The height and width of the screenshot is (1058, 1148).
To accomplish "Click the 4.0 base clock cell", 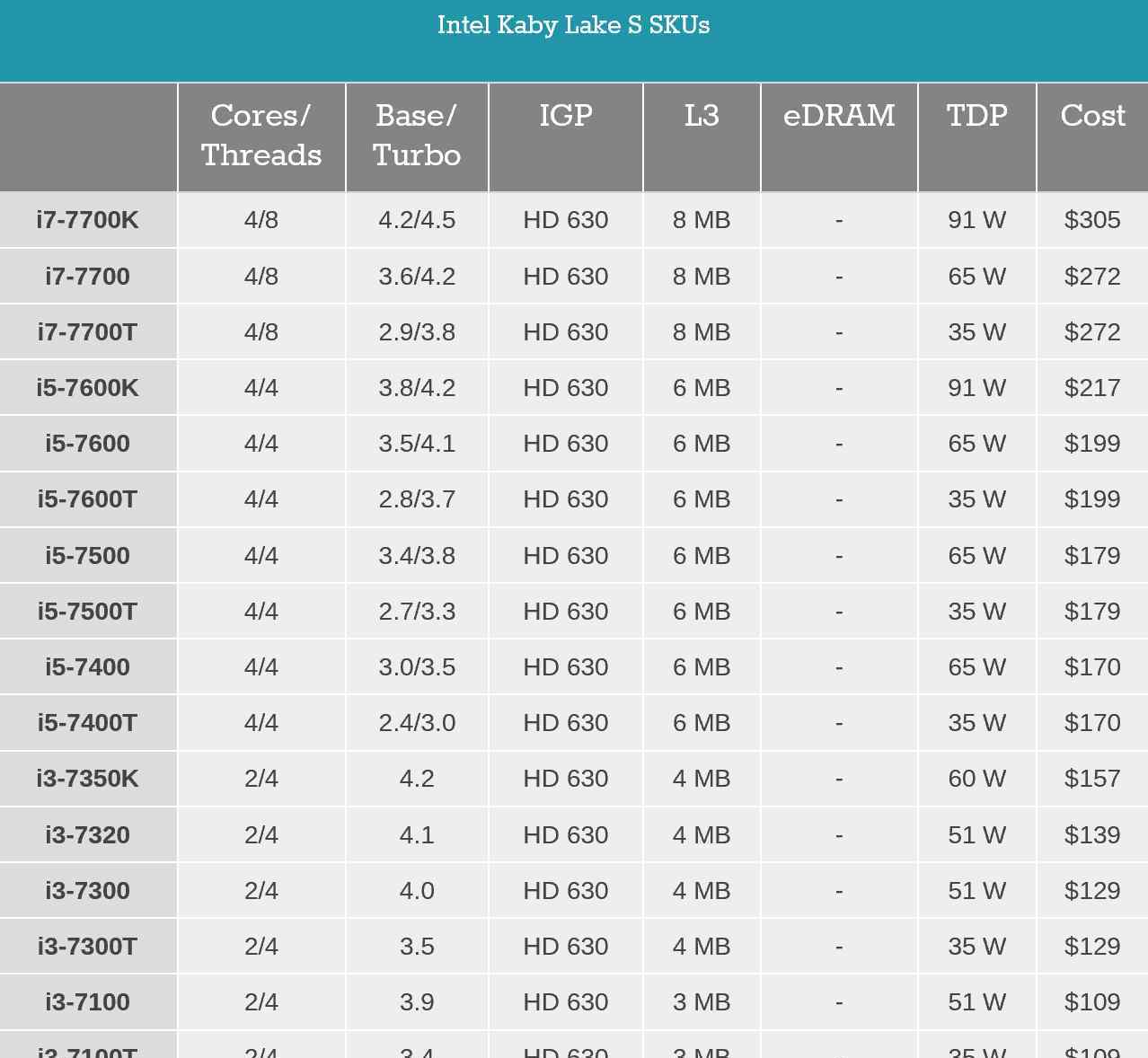I will 417,891.
